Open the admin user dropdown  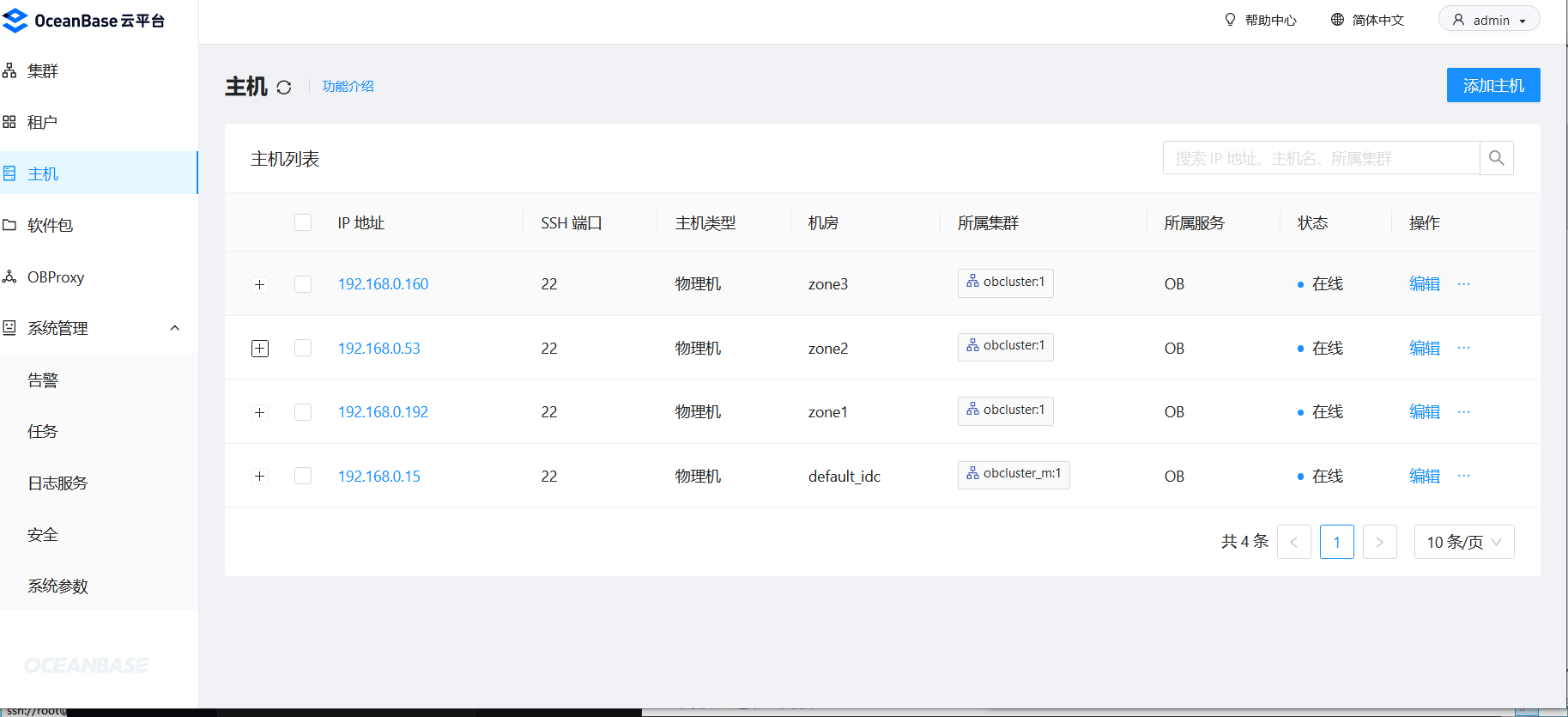(1489, 20)
